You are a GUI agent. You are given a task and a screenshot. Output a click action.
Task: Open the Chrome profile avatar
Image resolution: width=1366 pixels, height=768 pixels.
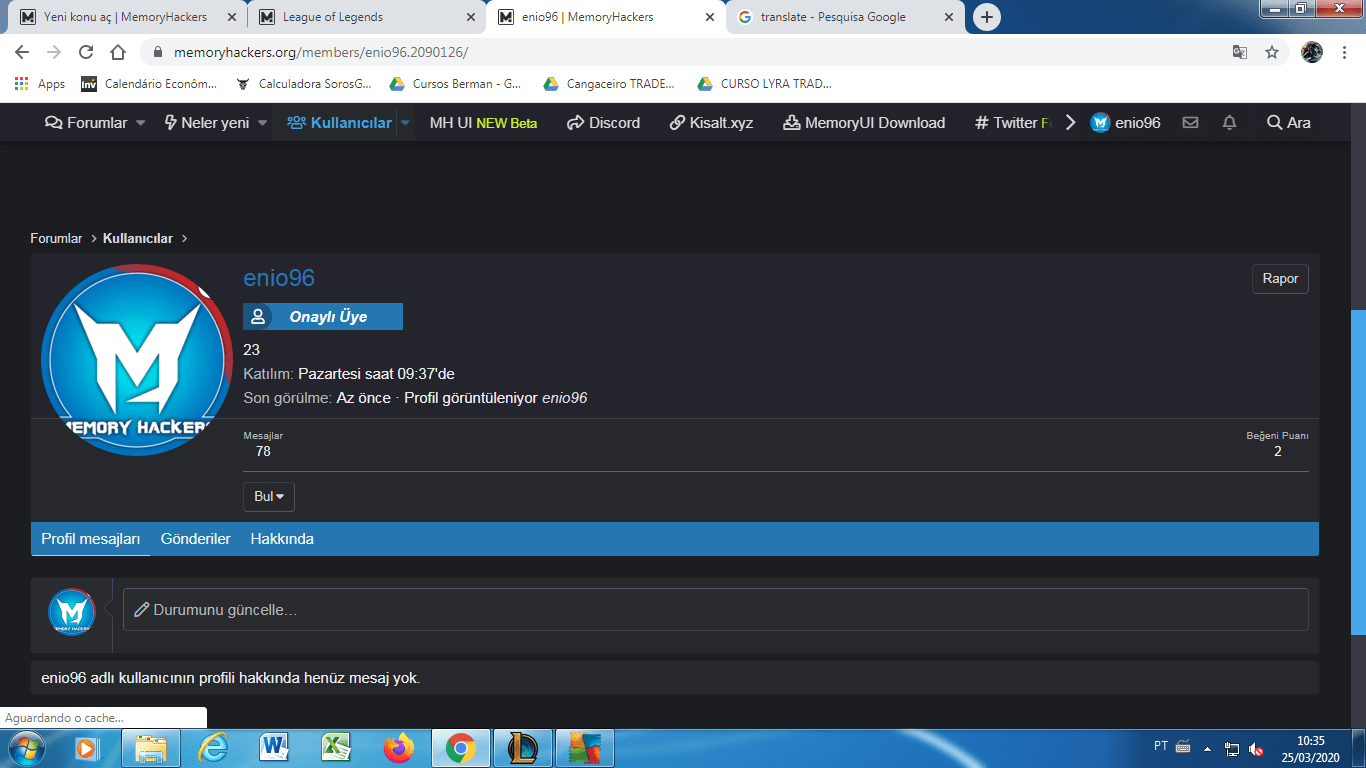(x=1312, y=52)
